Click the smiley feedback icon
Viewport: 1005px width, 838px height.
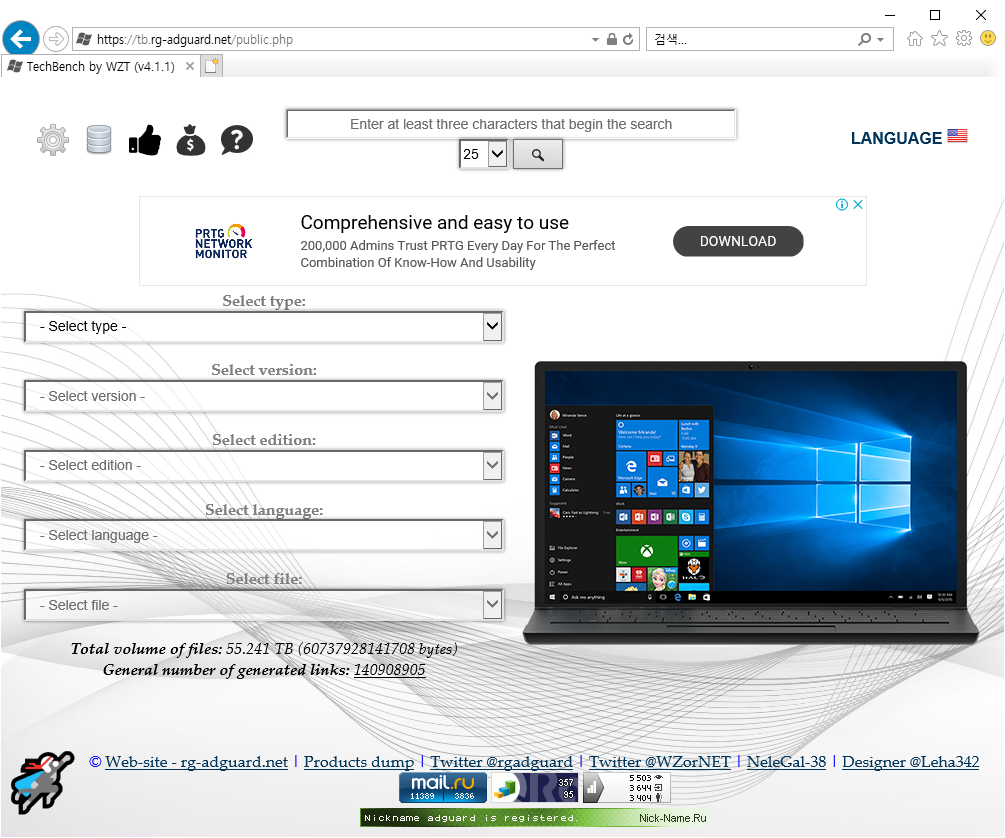(x=988, y=38)
